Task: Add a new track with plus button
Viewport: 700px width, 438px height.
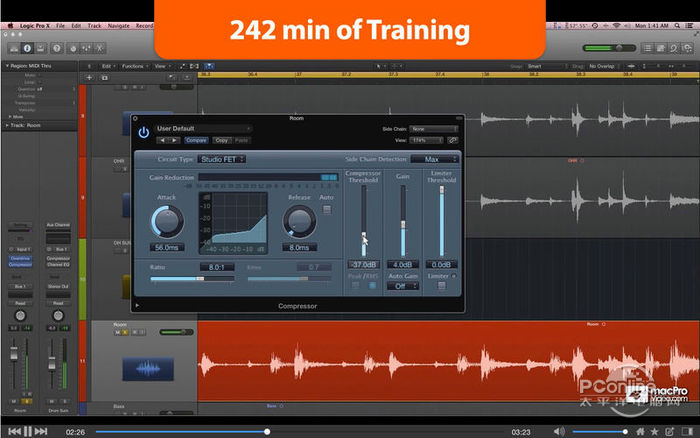Action: click(89, 78)
